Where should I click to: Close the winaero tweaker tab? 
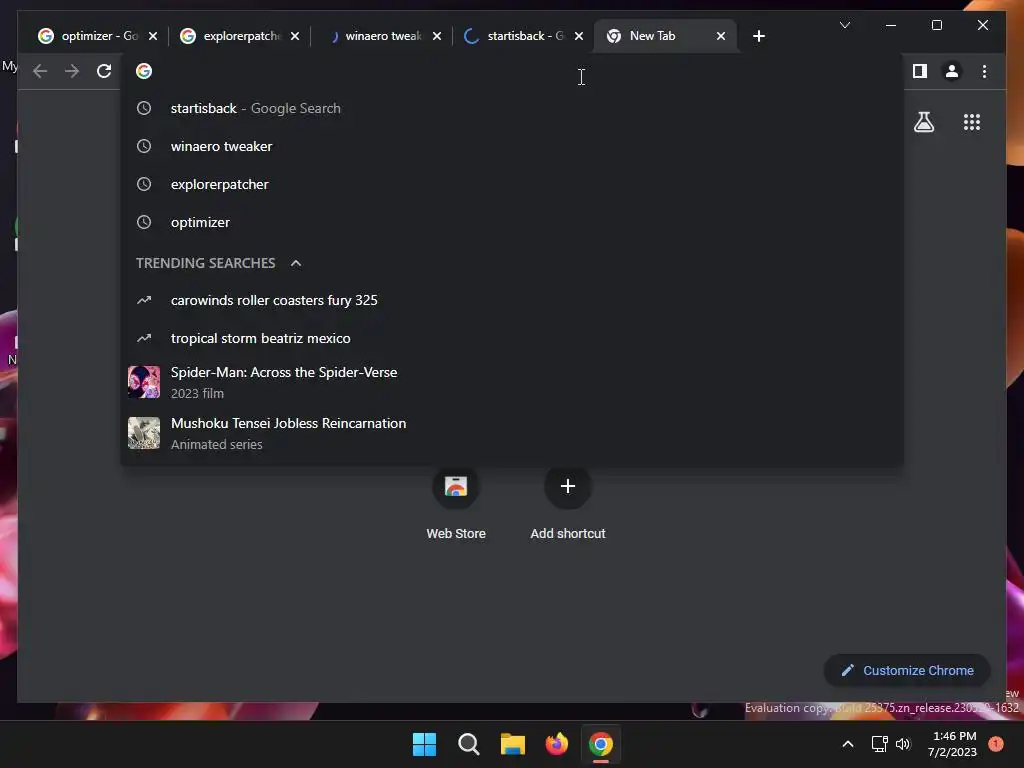pos(437,37)
